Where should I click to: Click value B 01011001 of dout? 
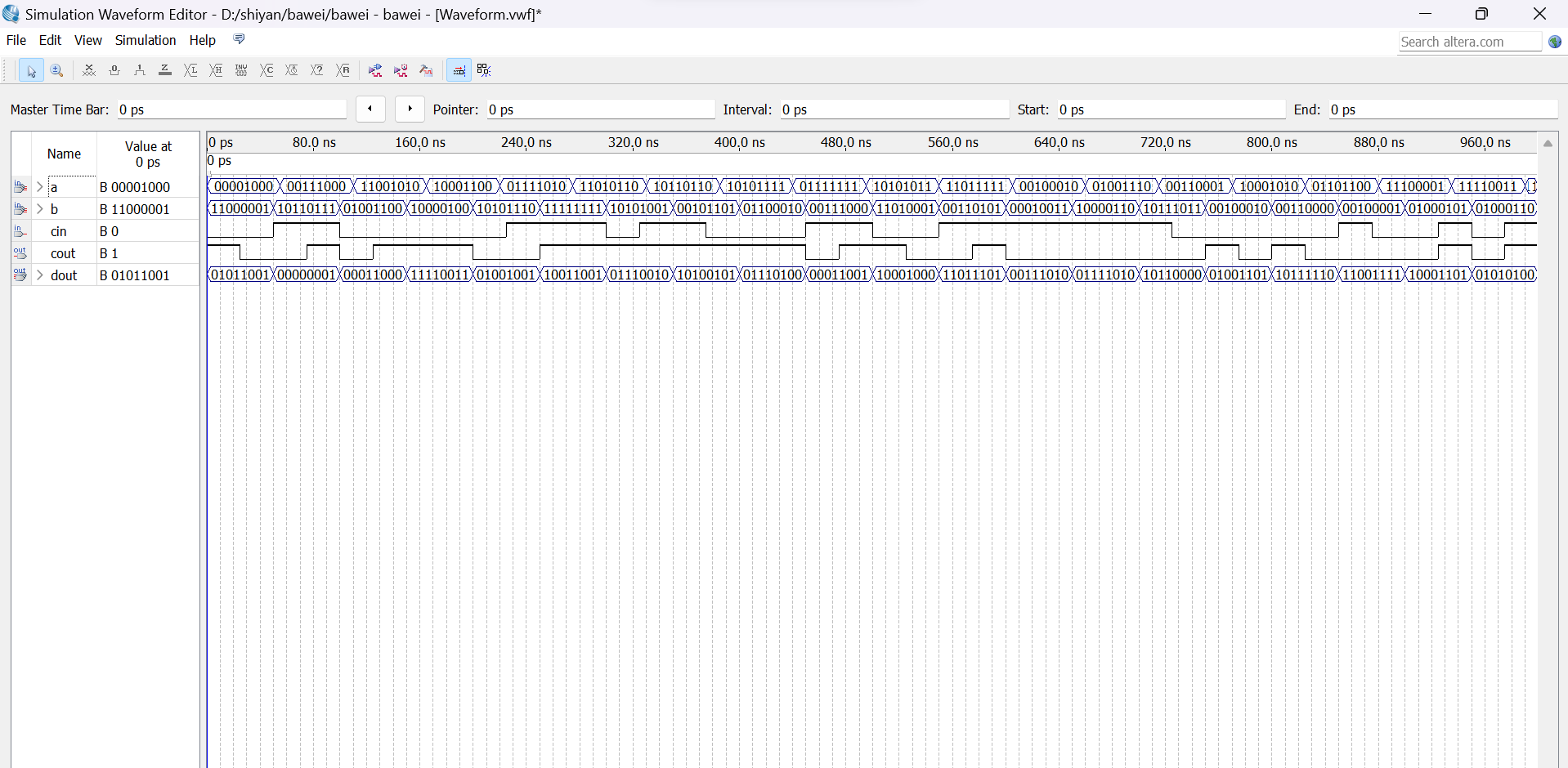pos(135,275)
